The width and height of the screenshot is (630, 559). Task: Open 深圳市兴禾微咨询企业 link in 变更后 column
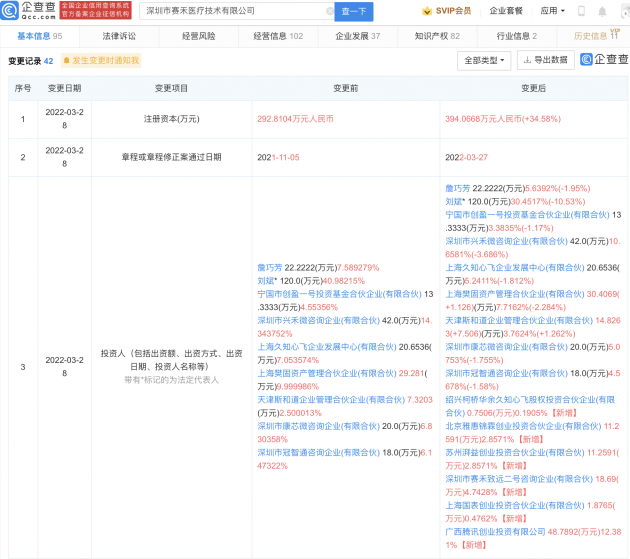(x=507, y=242)
